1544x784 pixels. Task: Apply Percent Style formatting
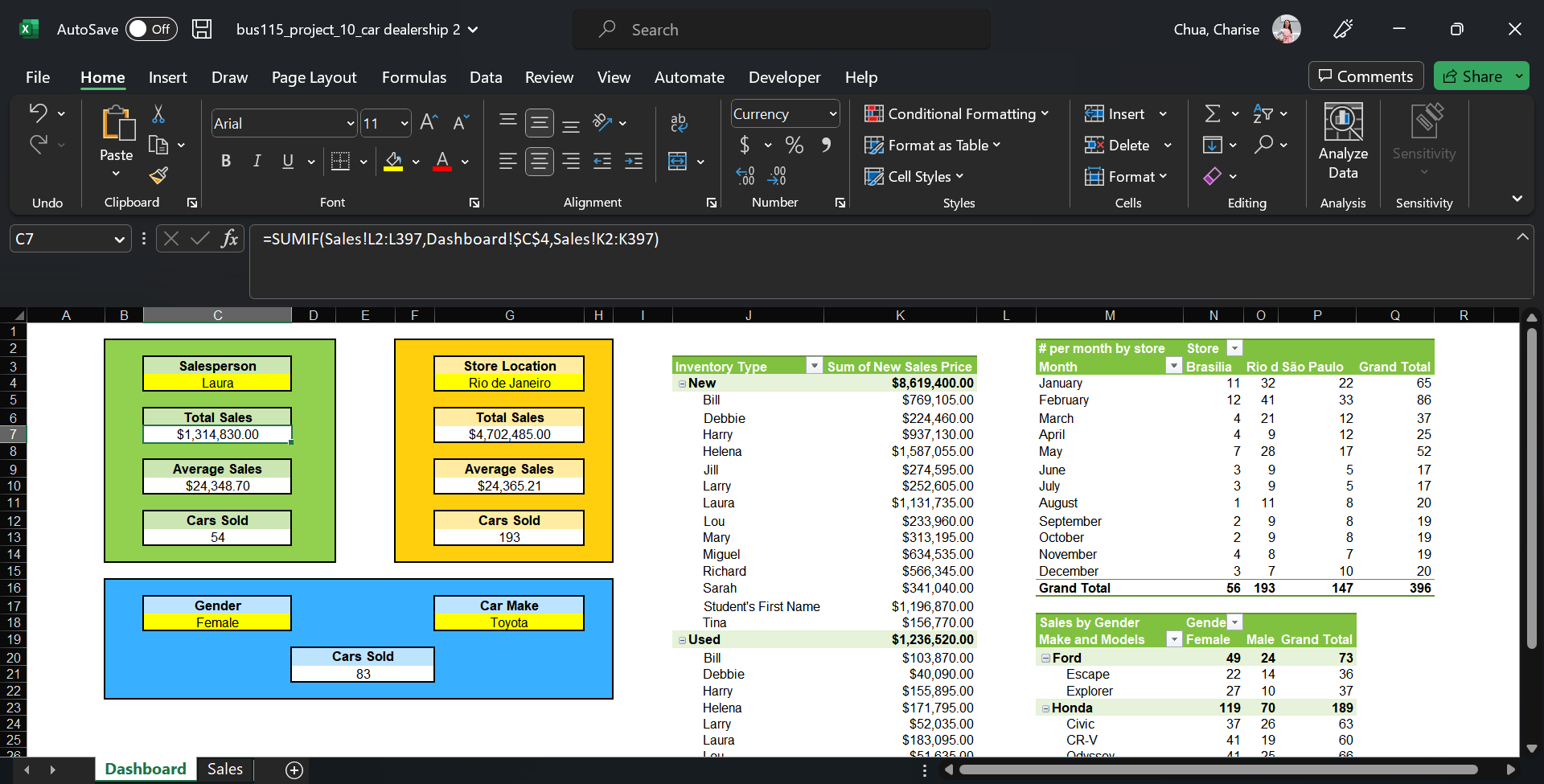[795, 145]
